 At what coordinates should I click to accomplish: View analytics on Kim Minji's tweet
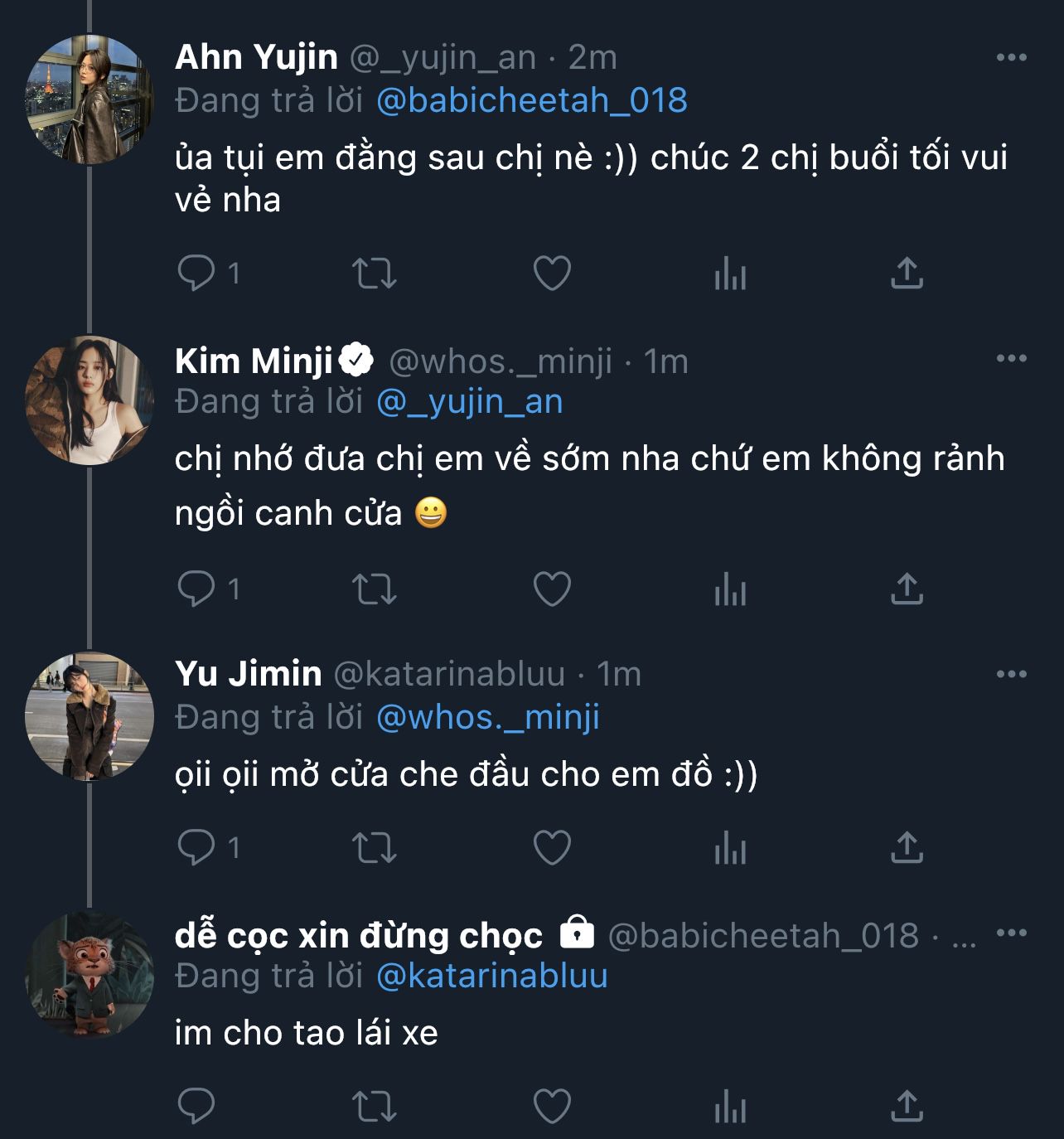point(730,589)
